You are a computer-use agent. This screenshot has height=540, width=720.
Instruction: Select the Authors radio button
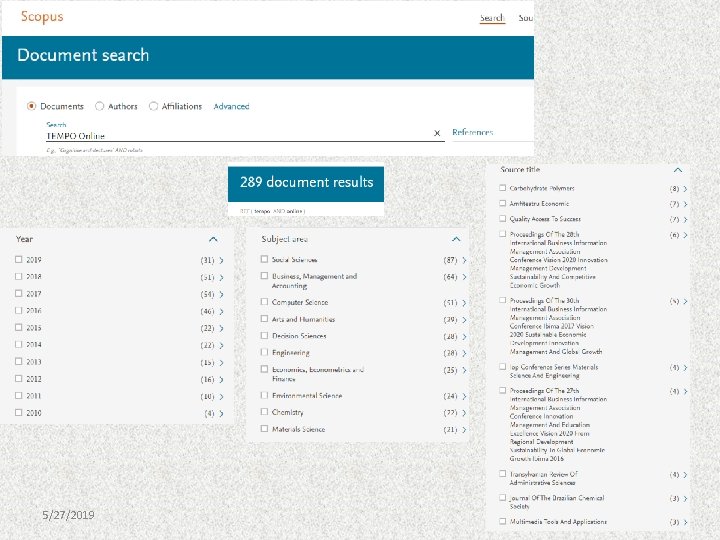(99, 106)
